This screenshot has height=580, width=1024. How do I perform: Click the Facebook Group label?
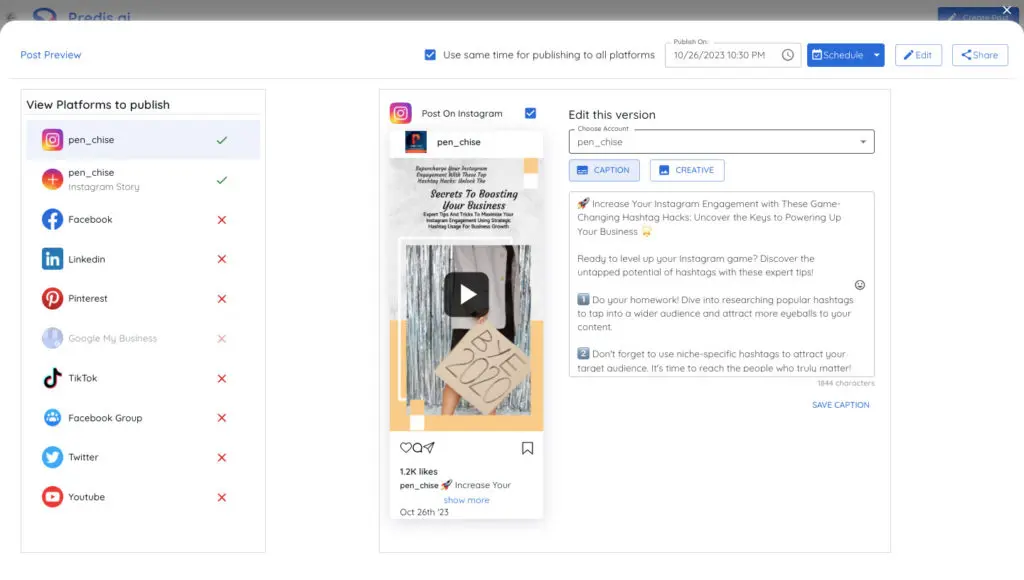point(105,418)
